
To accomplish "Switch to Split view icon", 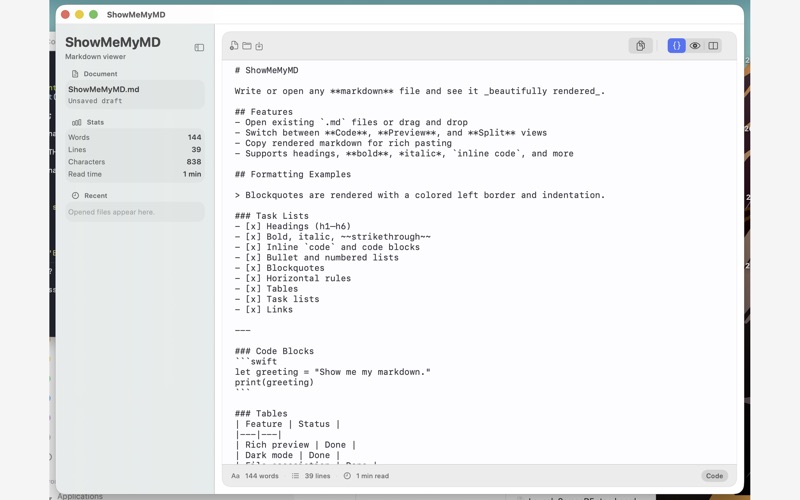I will 713,46.
